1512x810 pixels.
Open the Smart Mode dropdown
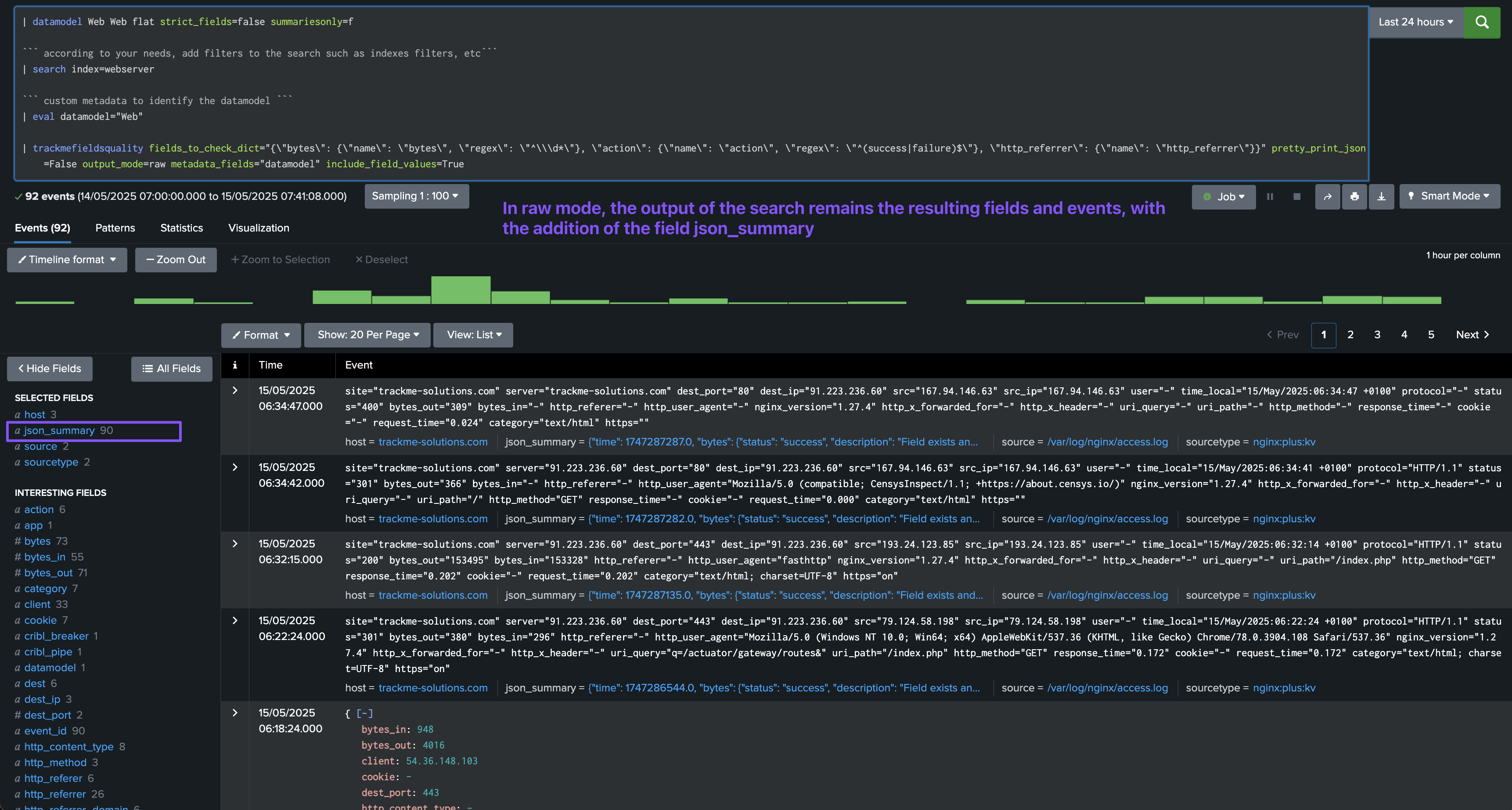(1449, 196)
